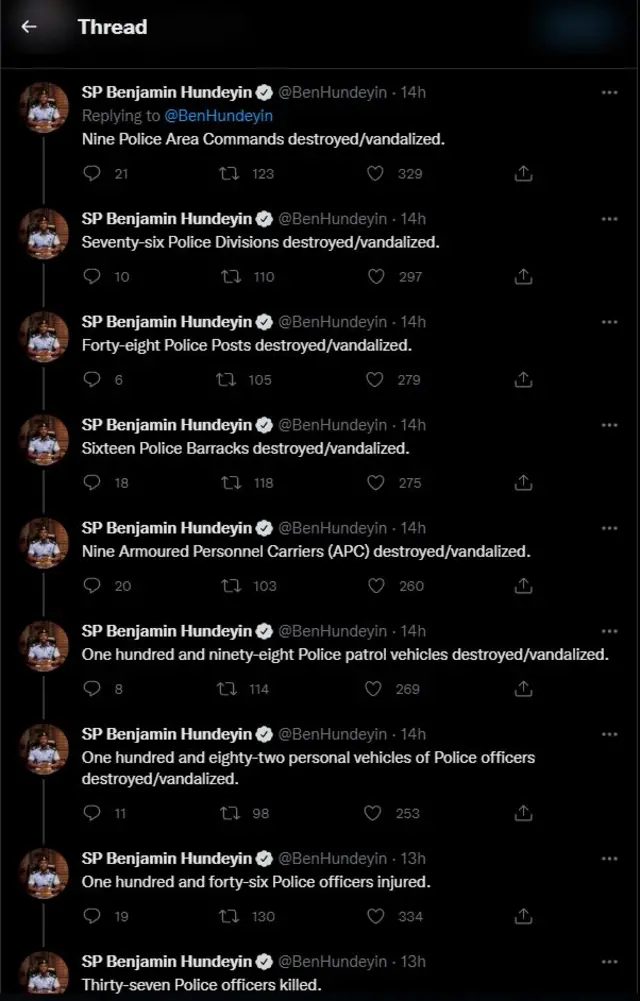The image size is (640, 1001).
Task: Reply to the personal vehicles of officers tweet
Action: point(93,813)
